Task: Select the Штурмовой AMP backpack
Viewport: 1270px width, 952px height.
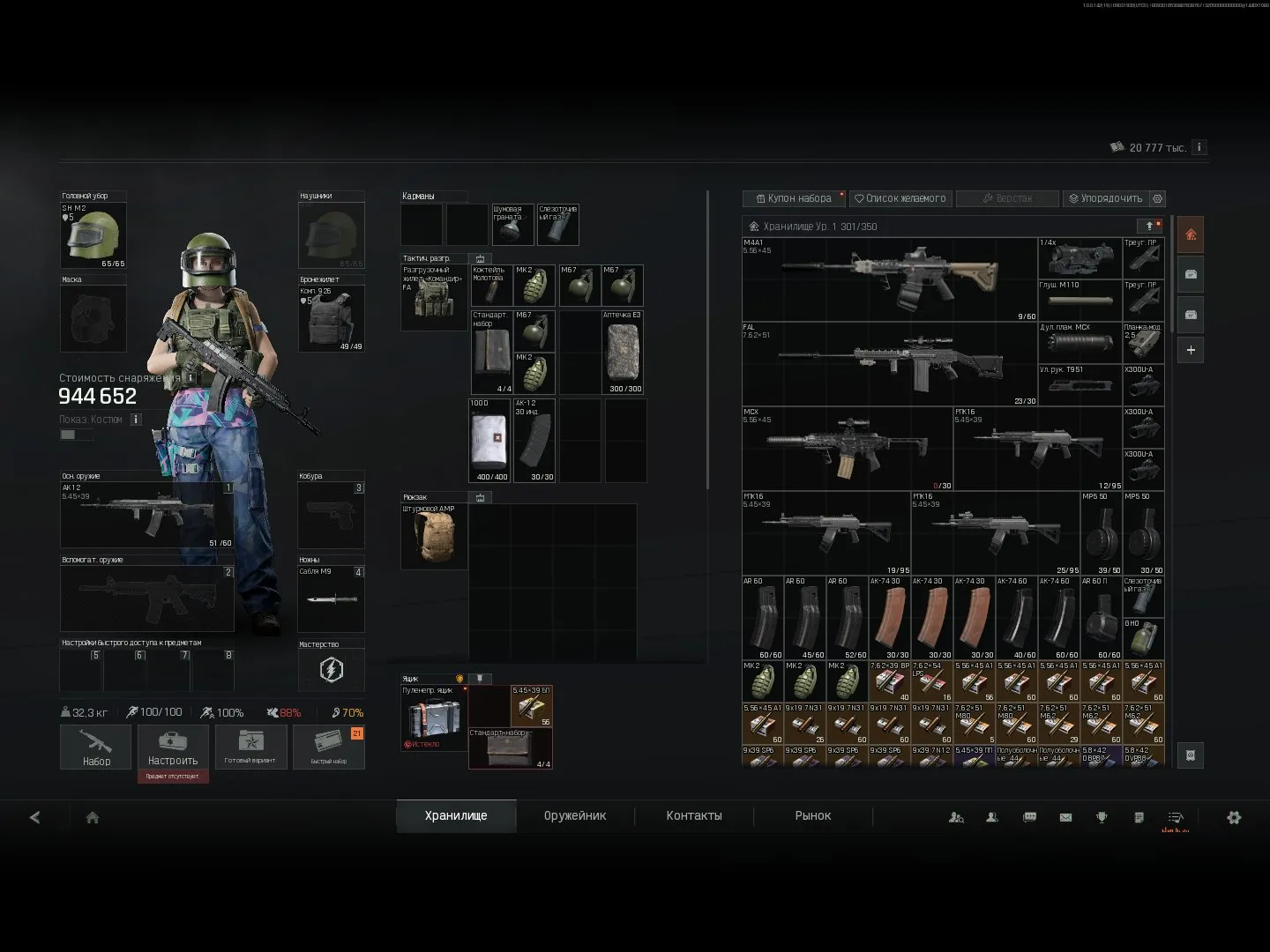Action: [x=434, y=536]
